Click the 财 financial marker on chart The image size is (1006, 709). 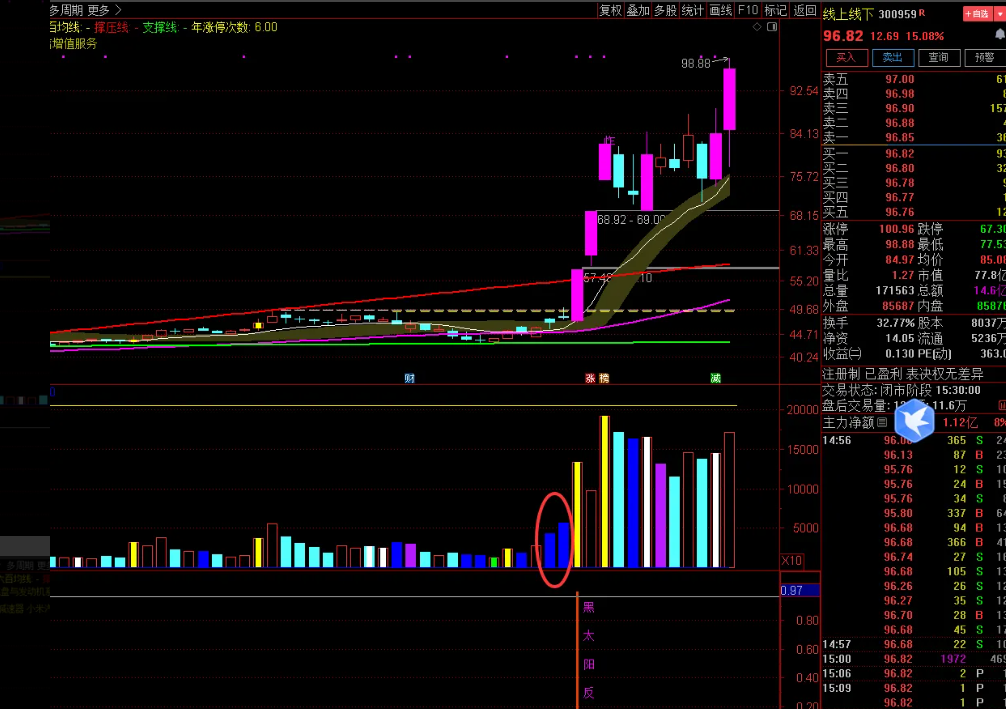click(409, 378)
